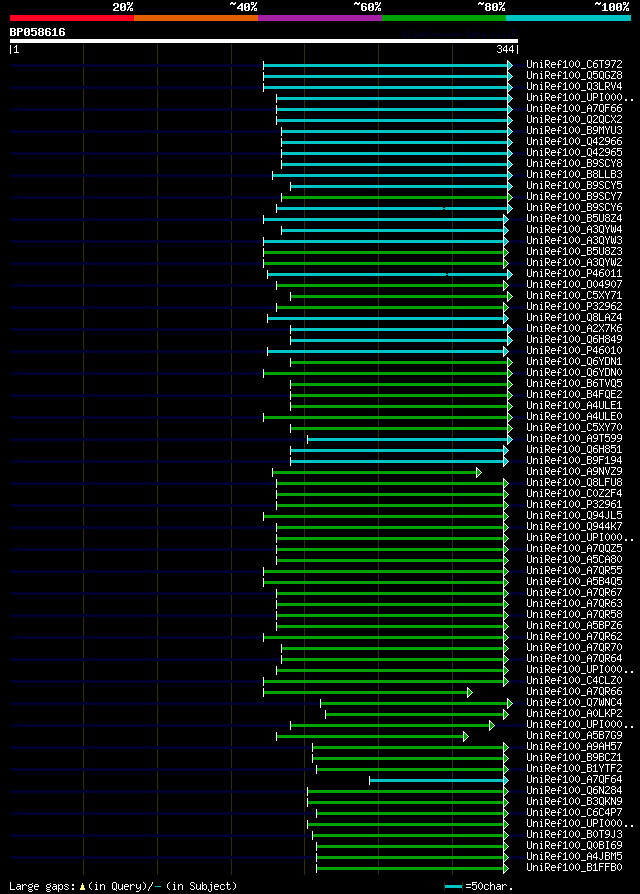This screenshot has width=640, height=894.
Task: Click the UniRef100_A9NVZ9 label
Action: [574, 472]
